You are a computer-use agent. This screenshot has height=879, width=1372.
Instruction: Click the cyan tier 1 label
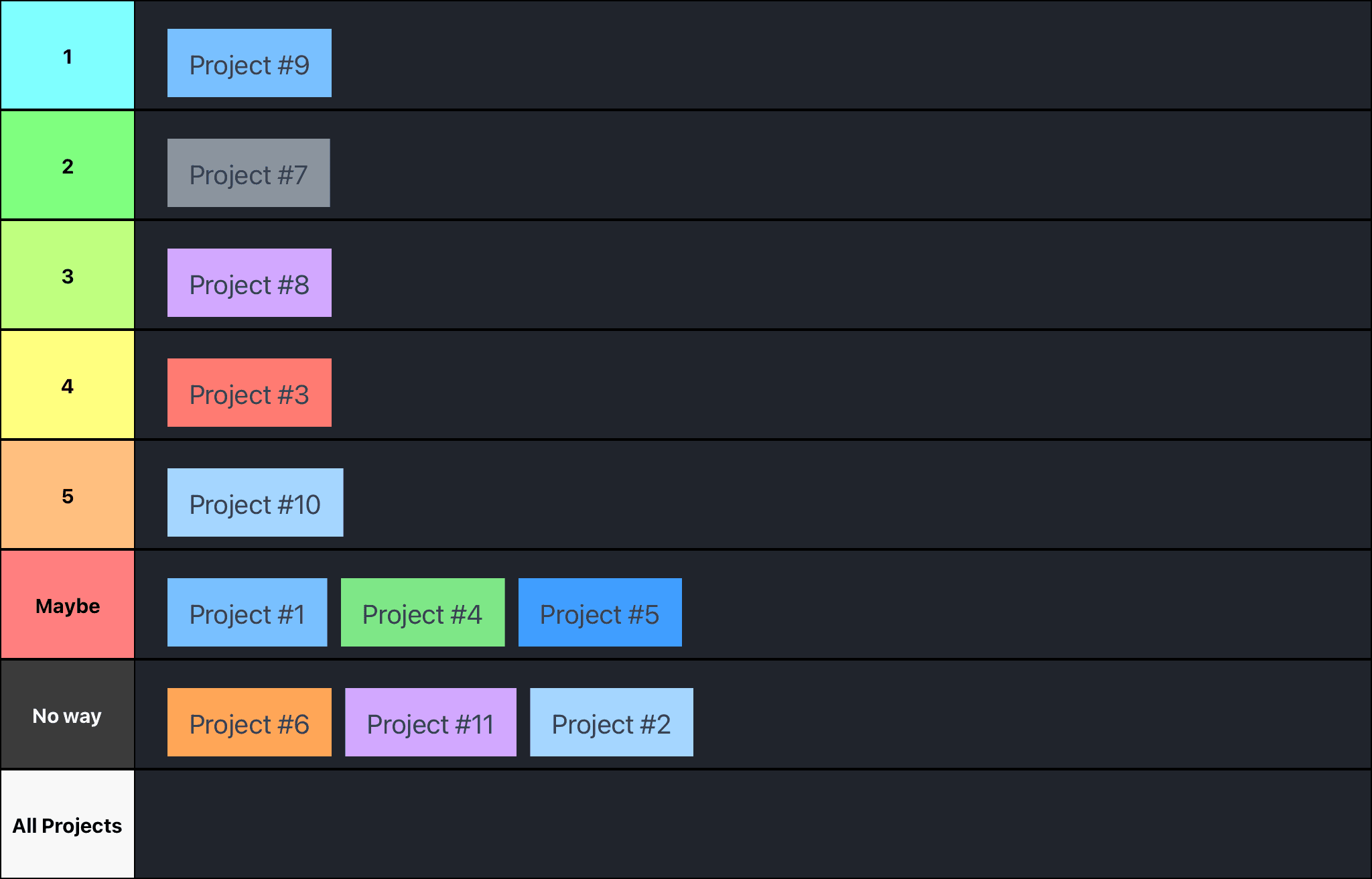coord(68,55)
